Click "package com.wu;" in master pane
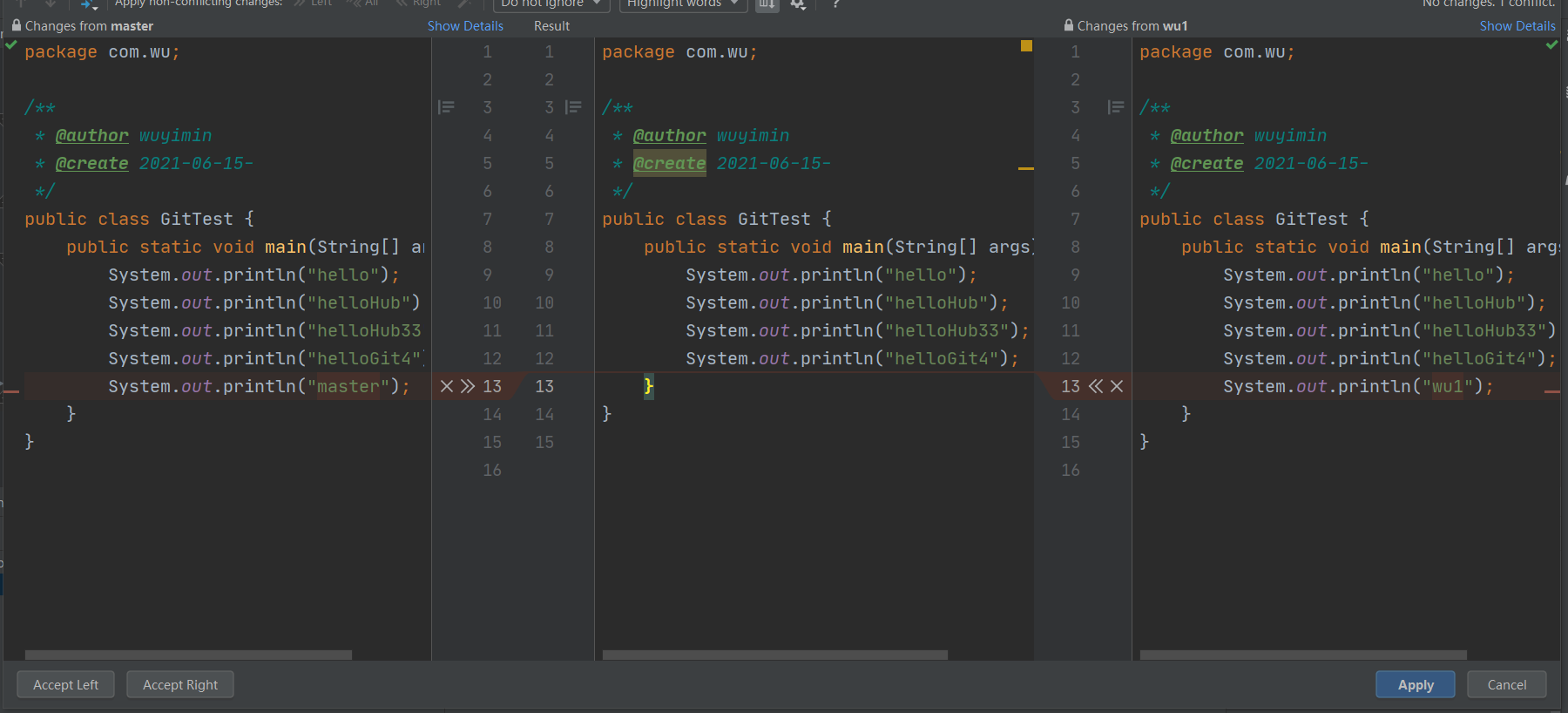The image size is (1568, 713). (x=102, y=52)
